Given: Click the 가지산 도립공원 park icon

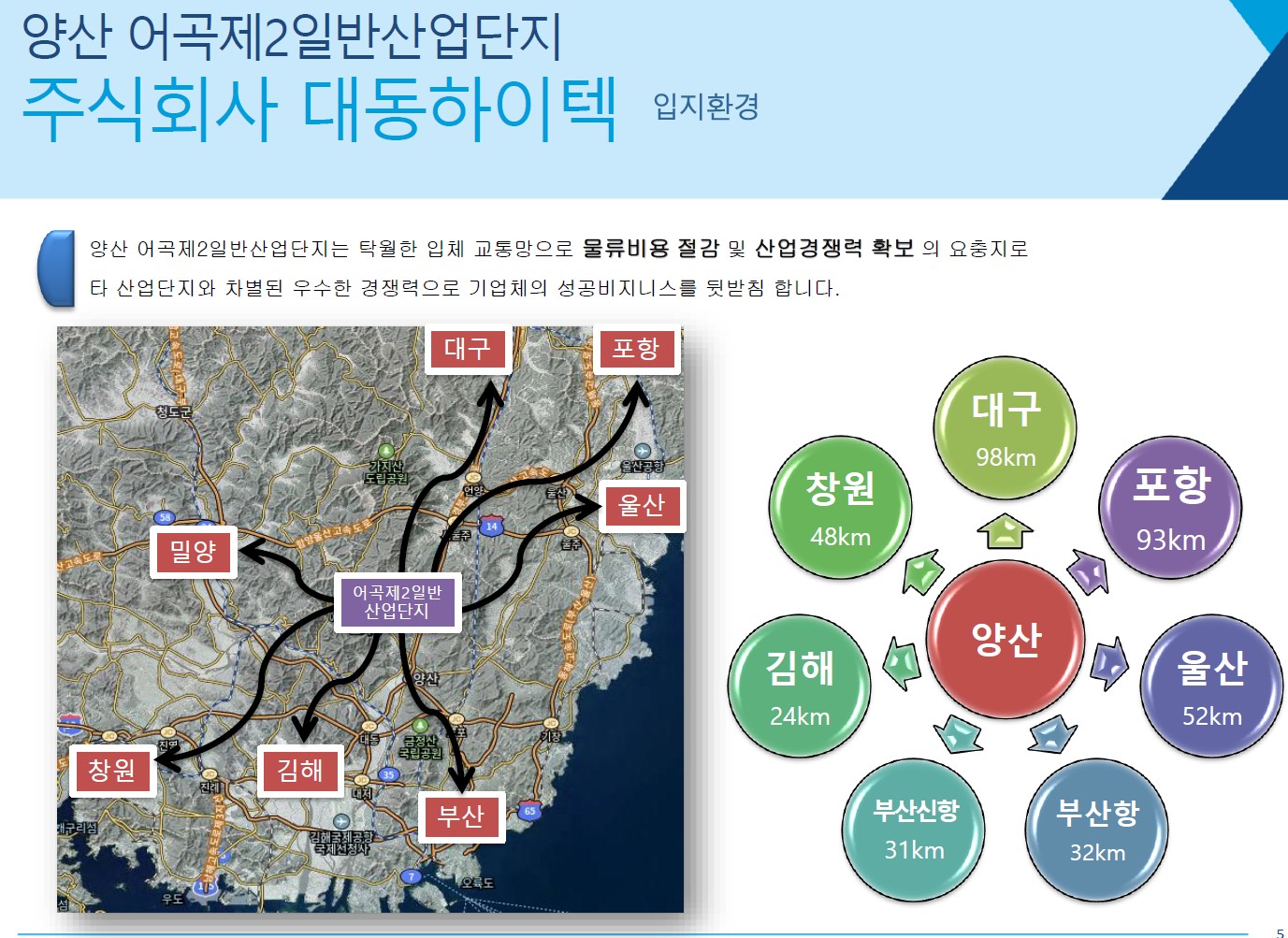Looking at the screenshot, I should [386, 453].
